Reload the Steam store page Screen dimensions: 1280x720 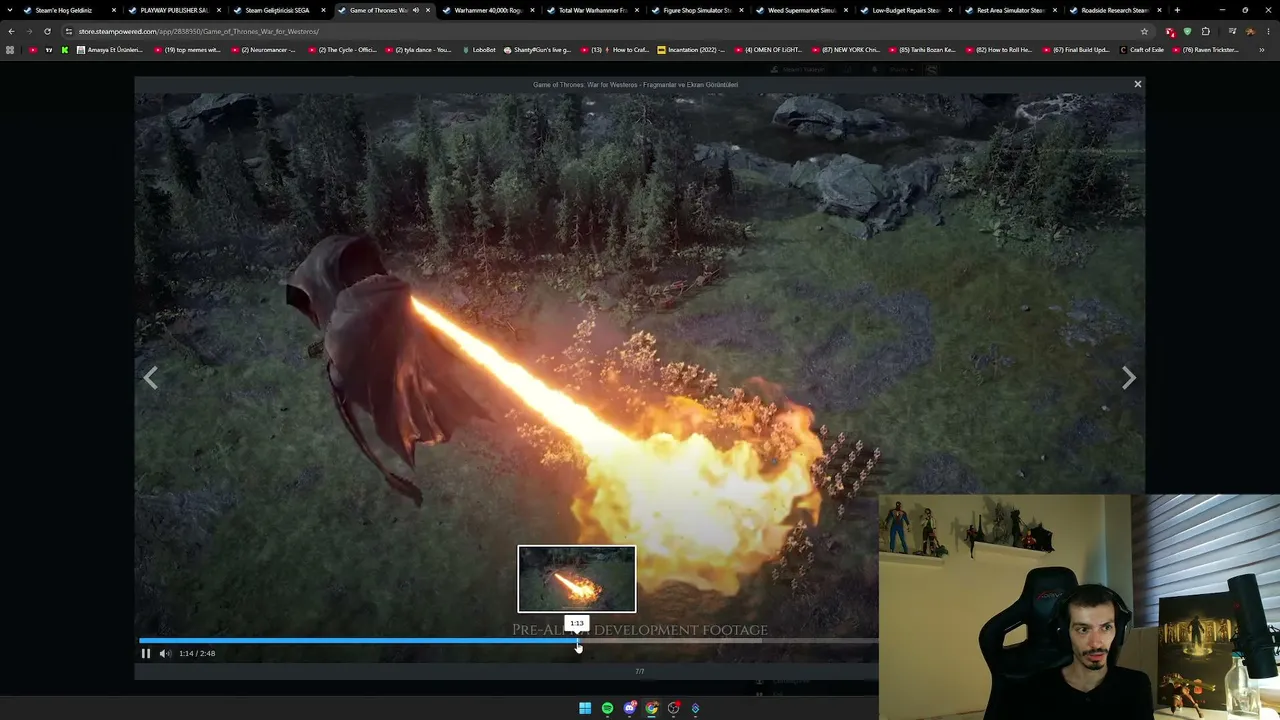click(x=47, y=31)
